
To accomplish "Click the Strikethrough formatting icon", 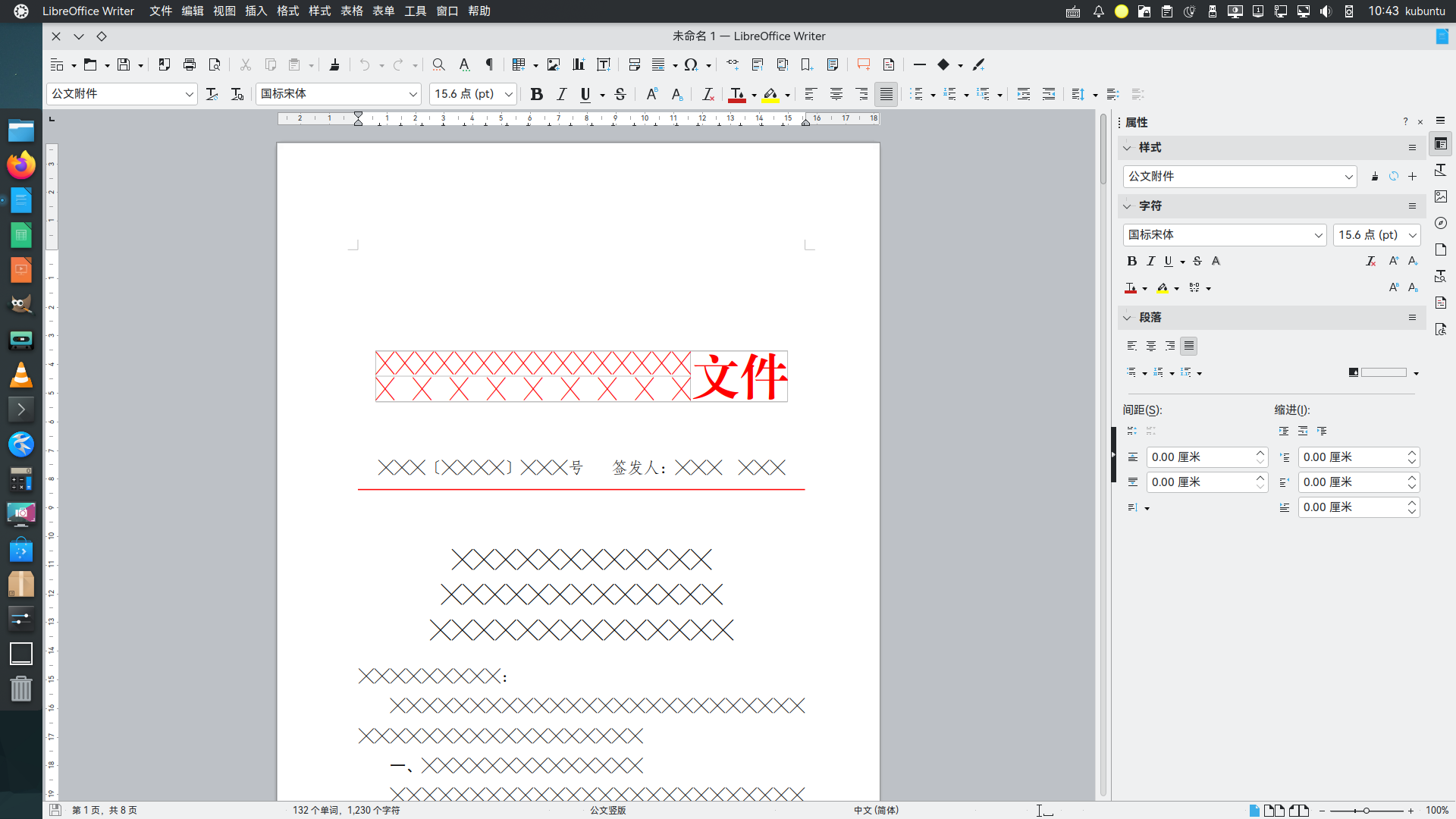I will 620,94.
